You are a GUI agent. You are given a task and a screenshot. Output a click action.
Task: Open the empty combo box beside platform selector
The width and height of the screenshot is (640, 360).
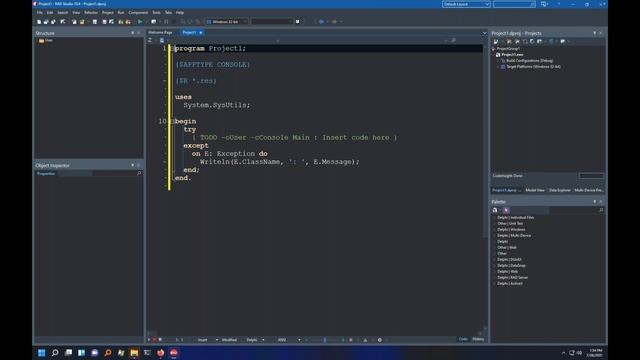[272, 22]
